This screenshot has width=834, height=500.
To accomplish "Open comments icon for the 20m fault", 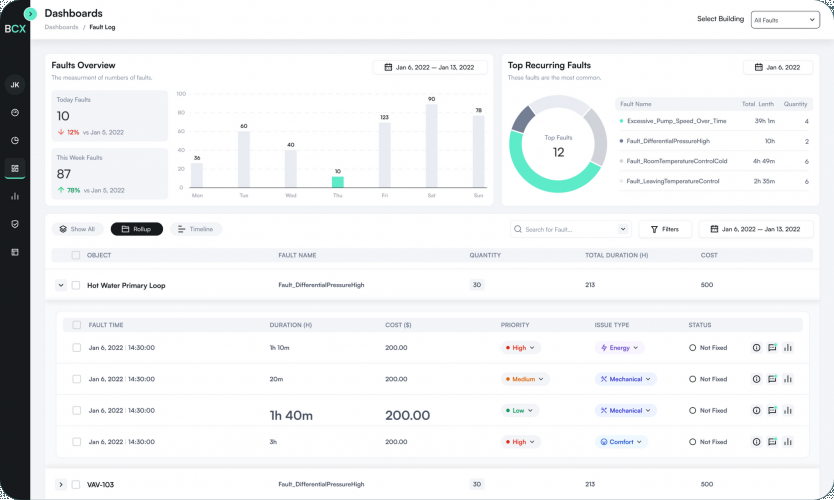I will (772, 379).
